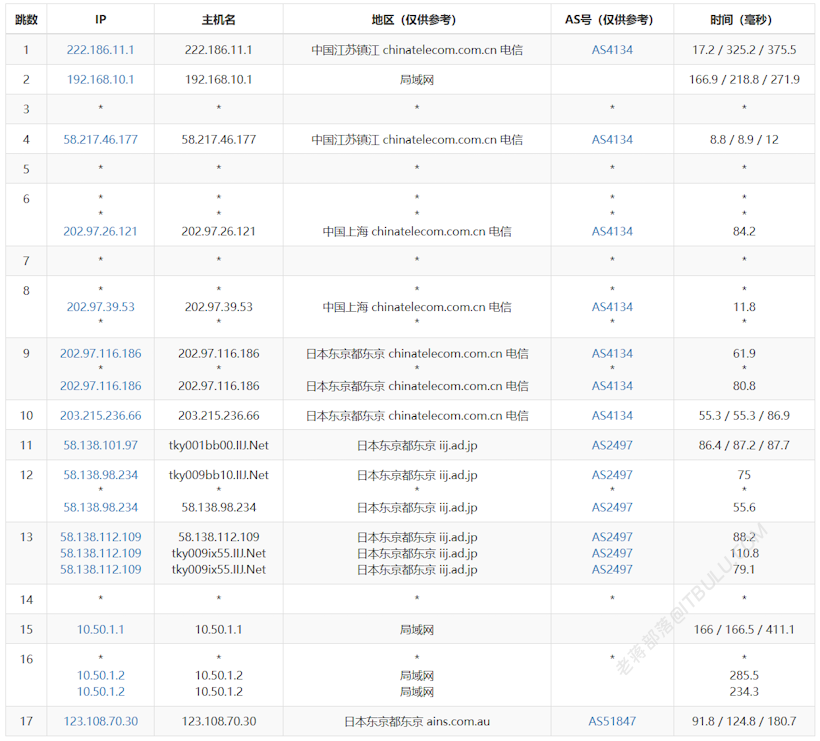Click the 地区（仅供参考）column header

(417, 20)
